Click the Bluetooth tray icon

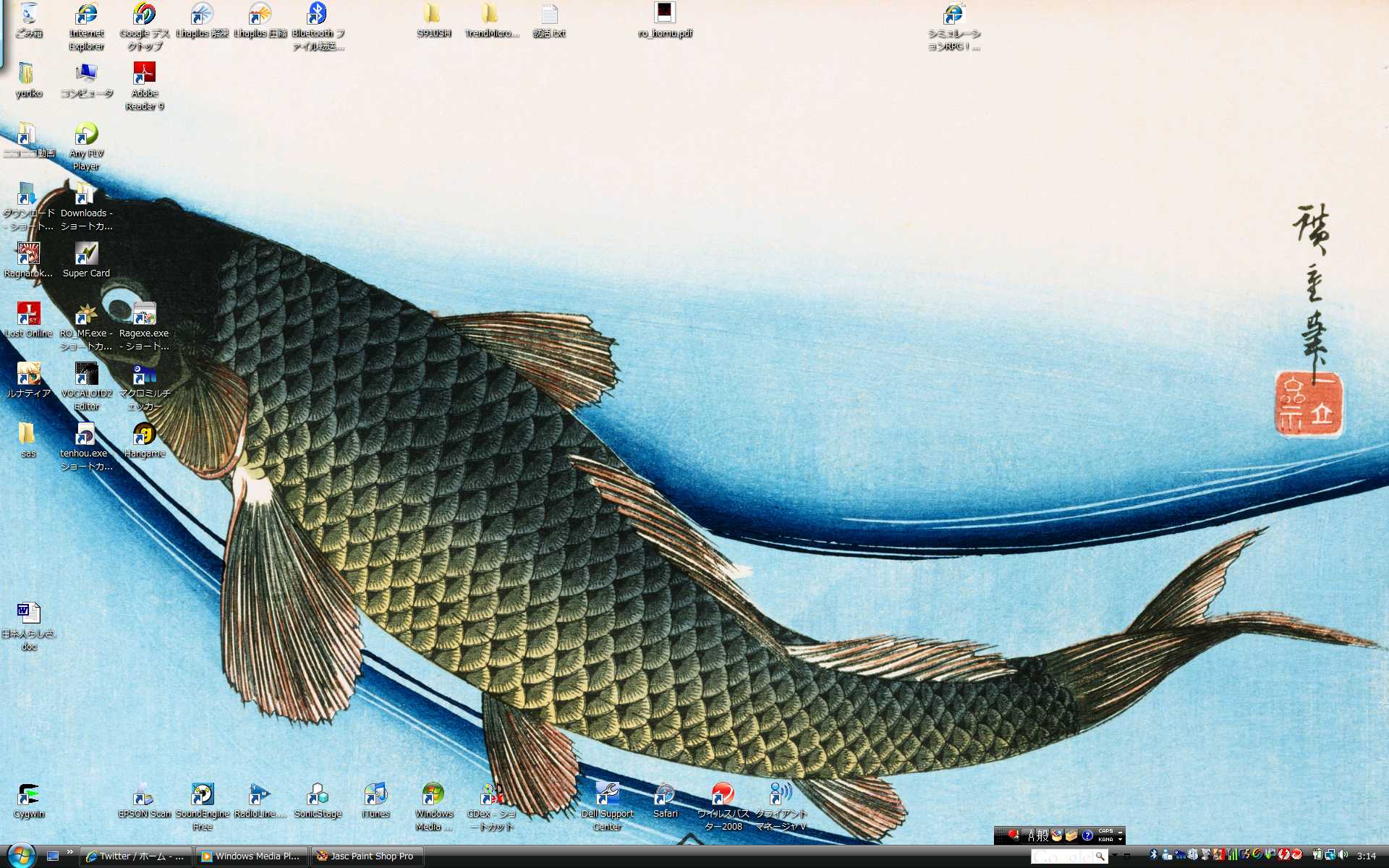1153,855
